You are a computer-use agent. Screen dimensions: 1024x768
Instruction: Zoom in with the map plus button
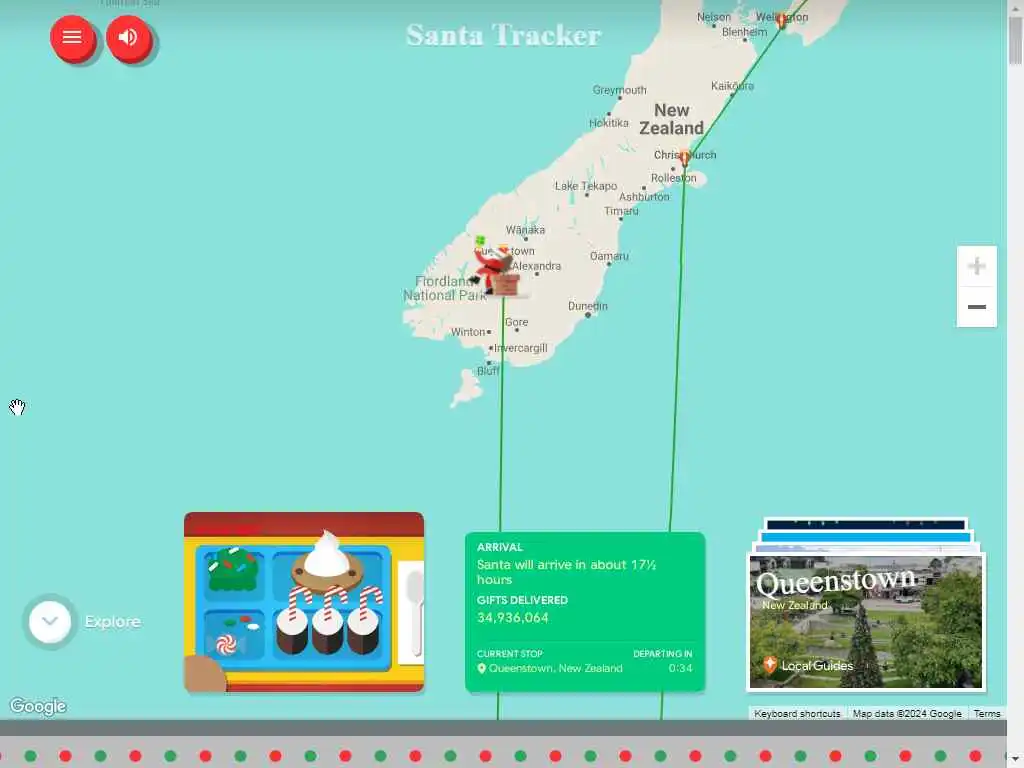(x=976, y=266)
